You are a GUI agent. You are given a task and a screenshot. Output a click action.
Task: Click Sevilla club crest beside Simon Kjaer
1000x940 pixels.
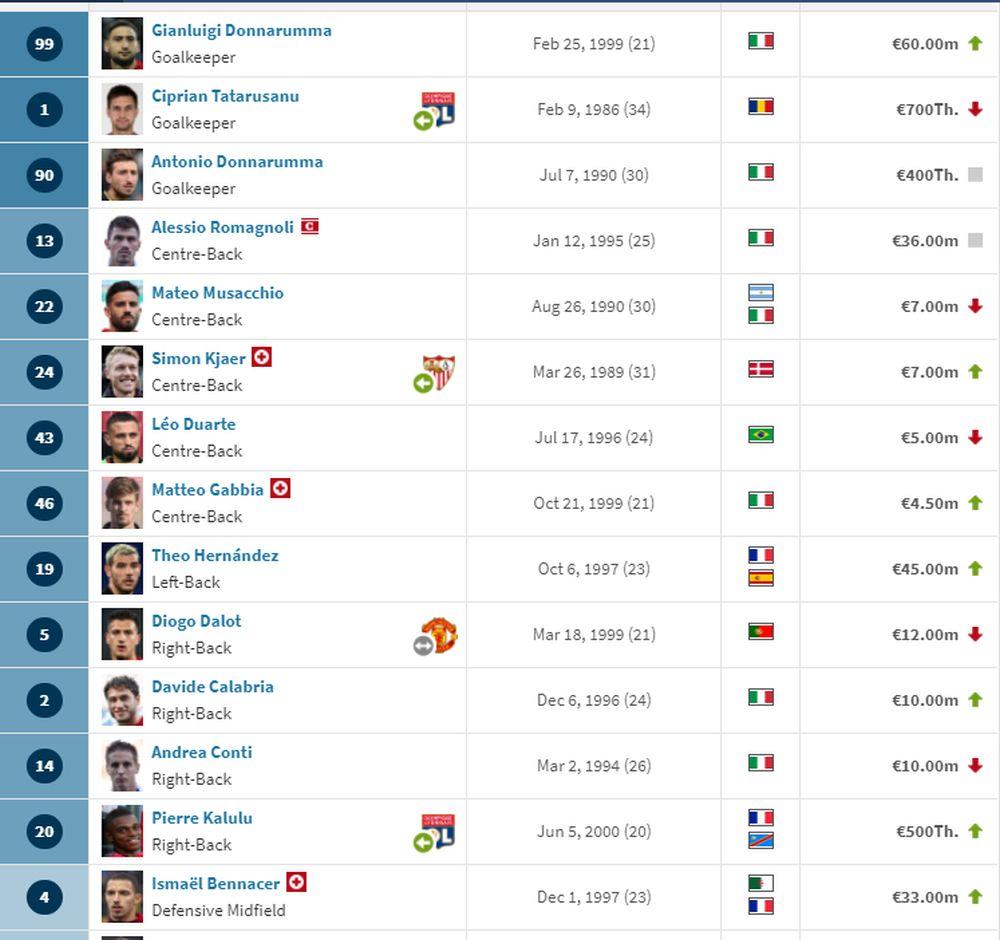point(440,371)
